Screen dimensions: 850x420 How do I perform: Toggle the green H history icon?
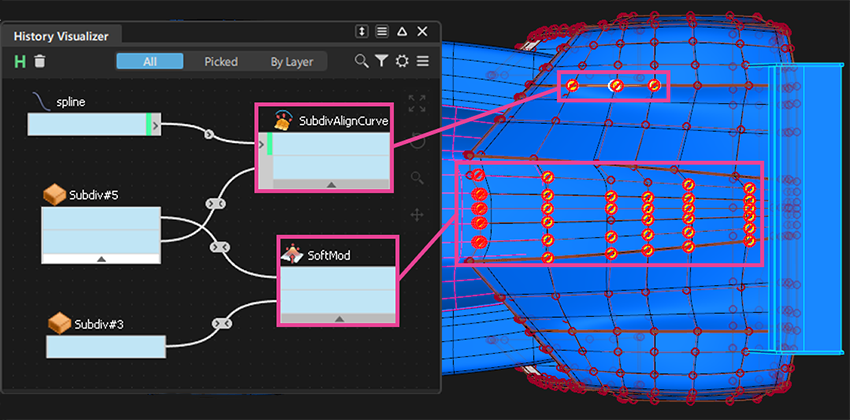[20, 61]
